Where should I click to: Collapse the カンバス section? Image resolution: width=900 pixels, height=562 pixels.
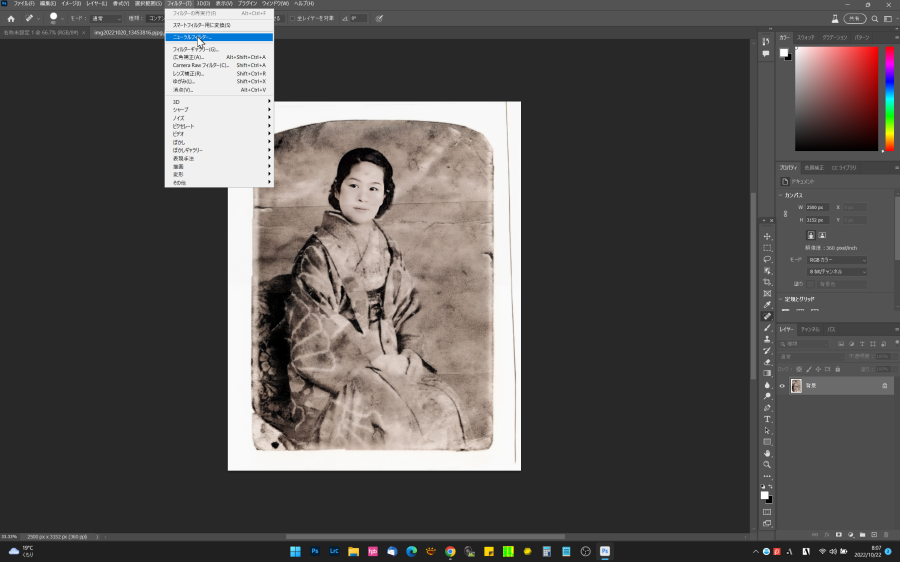tap(781, 195)
